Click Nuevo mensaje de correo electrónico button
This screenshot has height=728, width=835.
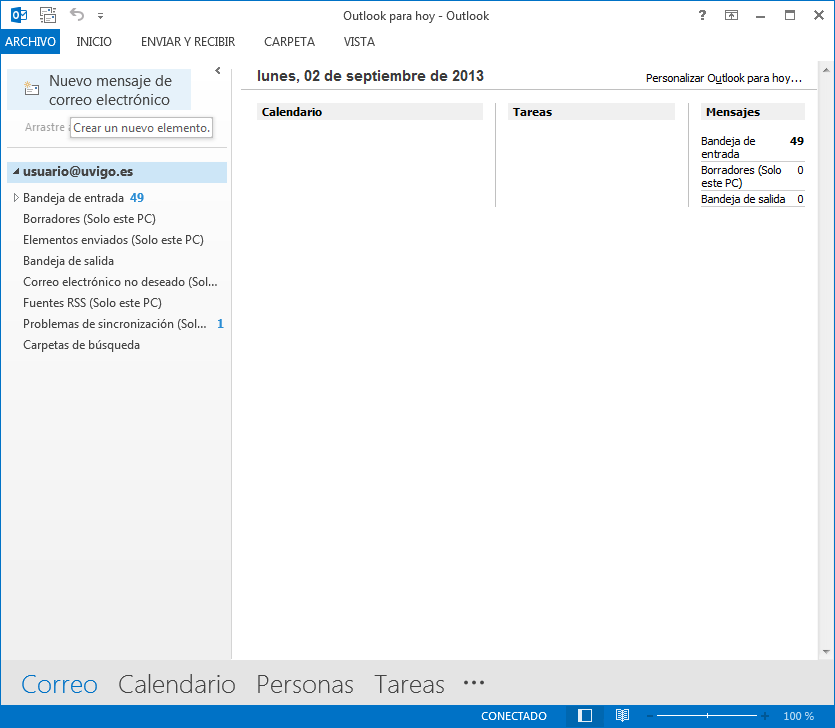coord(99,90)
